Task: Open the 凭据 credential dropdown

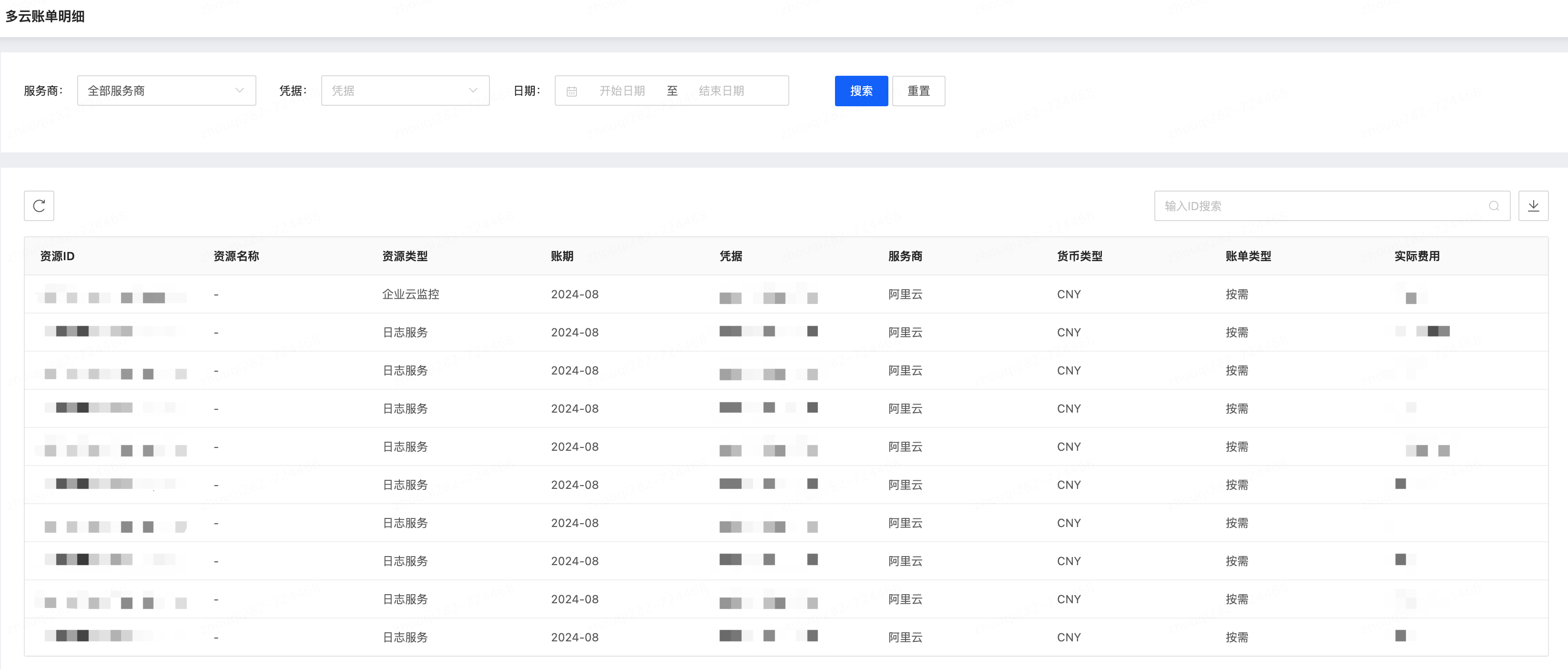Action: coord(405,91)
